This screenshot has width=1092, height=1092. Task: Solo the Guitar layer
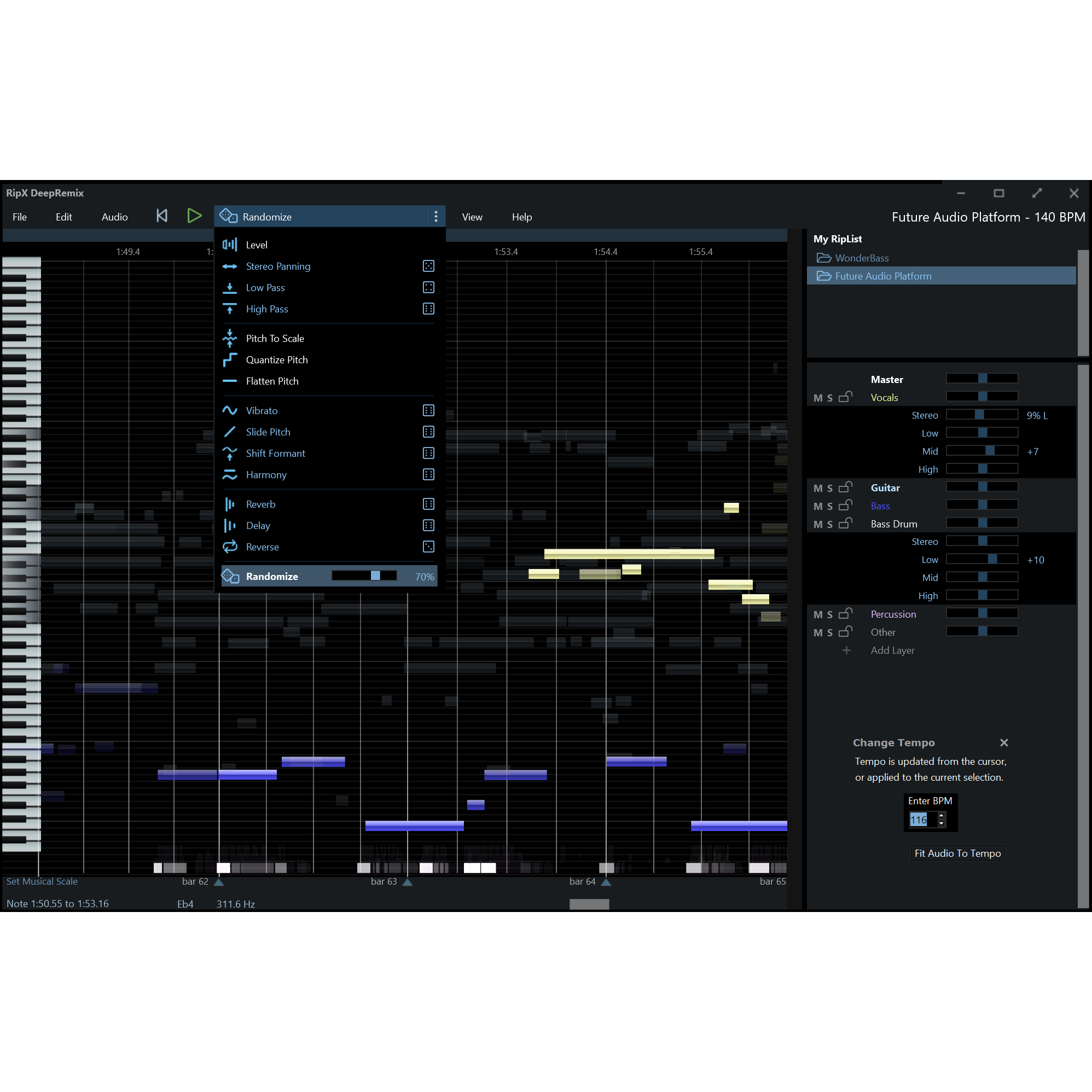[x=830, y=487]
